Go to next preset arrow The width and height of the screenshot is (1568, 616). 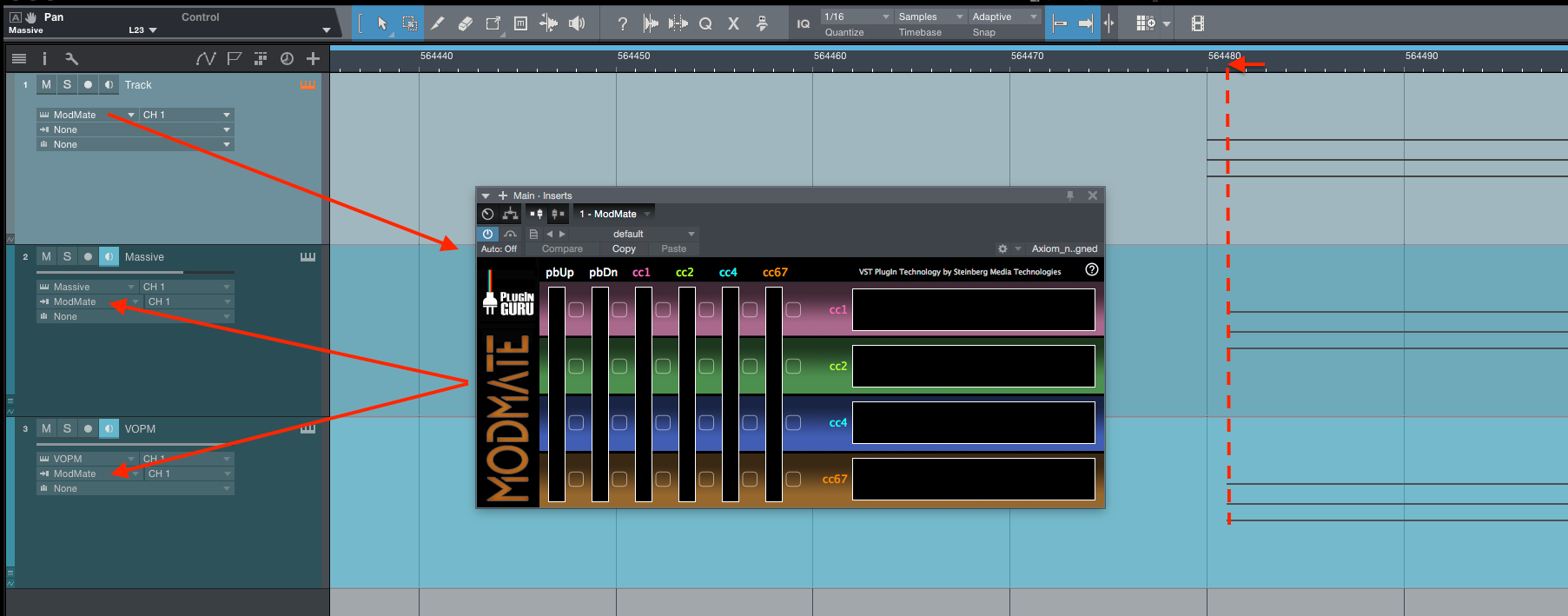(x=562, y=234)
